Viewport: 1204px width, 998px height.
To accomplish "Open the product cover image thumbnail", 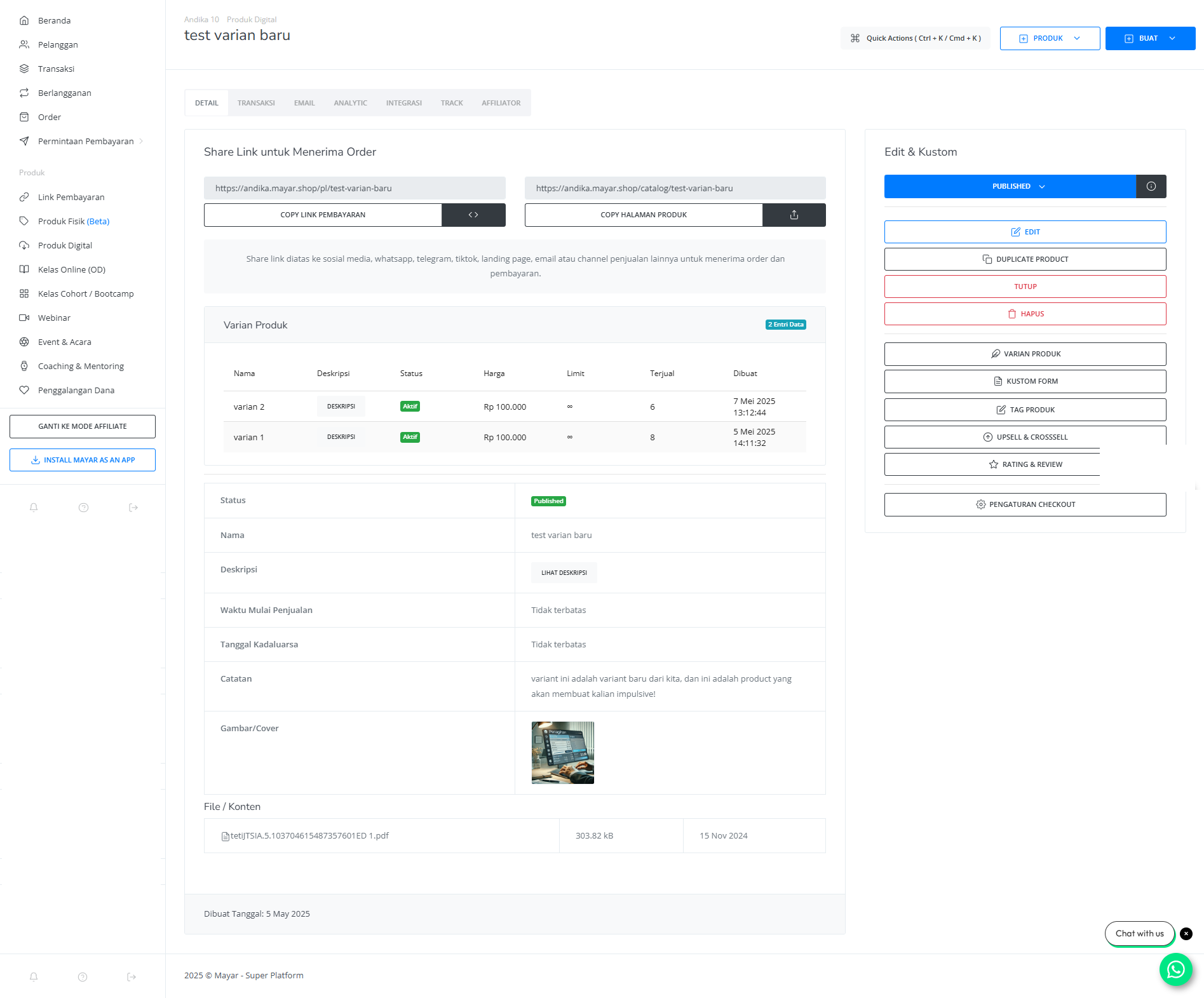I will (x=563, y=753).
